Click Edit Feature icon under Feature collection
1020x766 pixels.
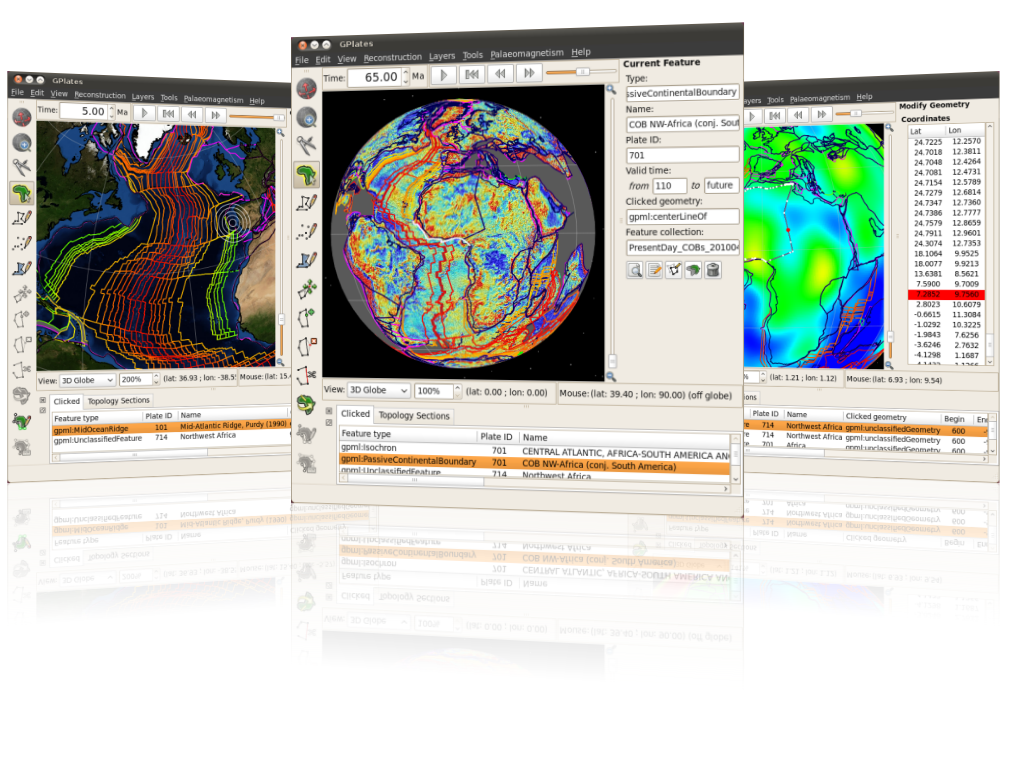pos(654,270)
